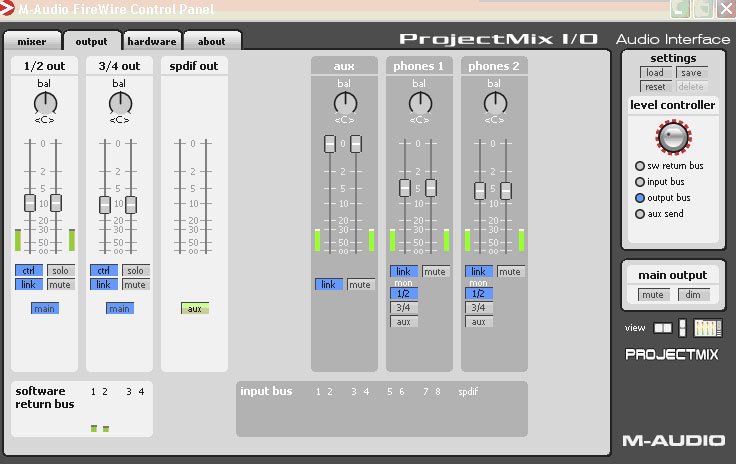Screen dimensions: 736x464
Task: Reset the settings
Action: pos(655,86)
